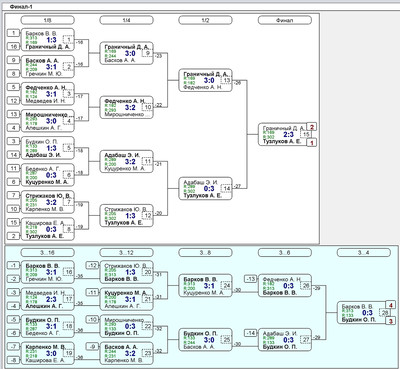Select the -12 loser reference box
The width and height of the screenshot is (400, 369).
[92, 265]
